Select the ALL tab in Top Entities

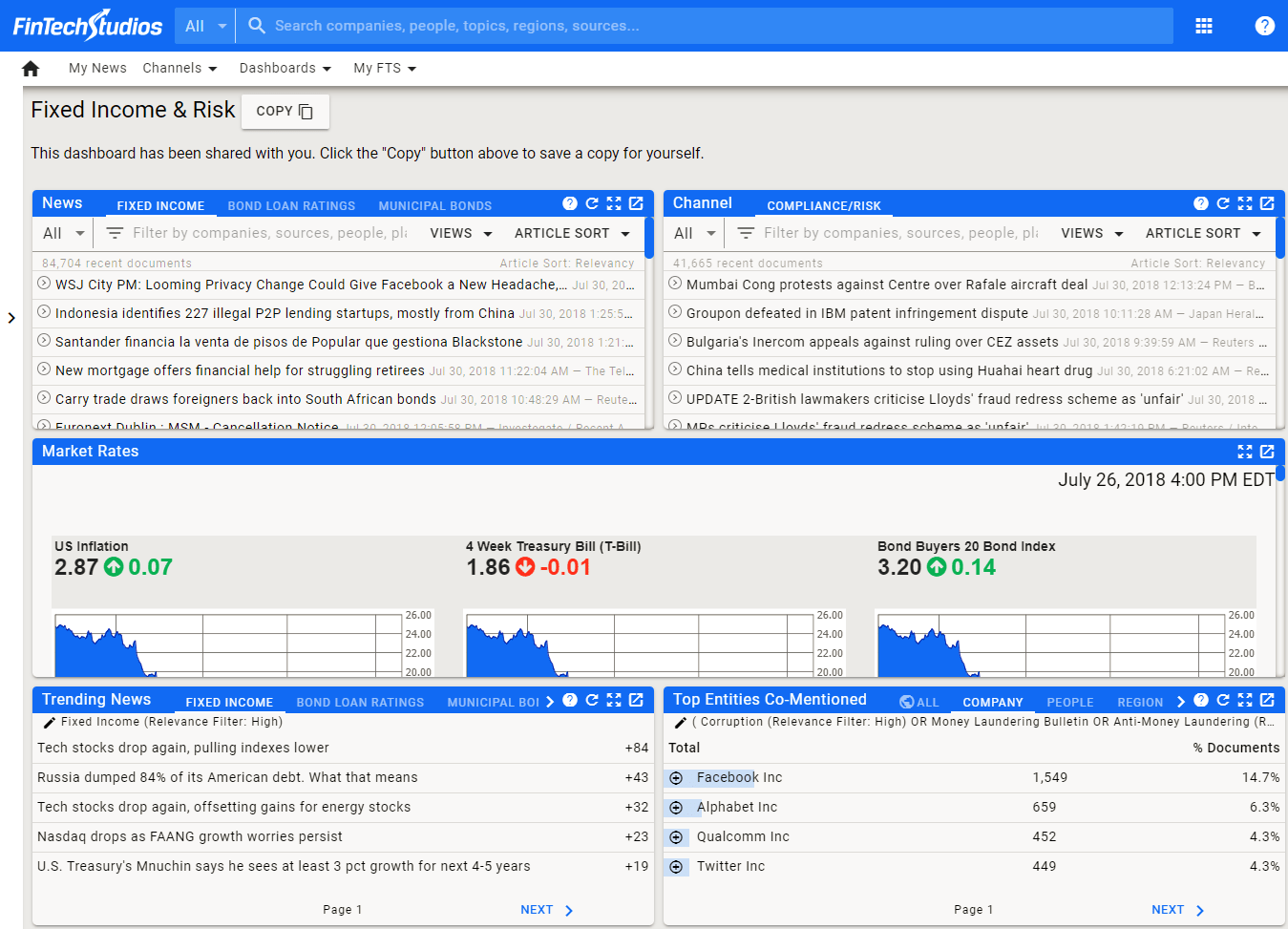(x=919, y=702)
